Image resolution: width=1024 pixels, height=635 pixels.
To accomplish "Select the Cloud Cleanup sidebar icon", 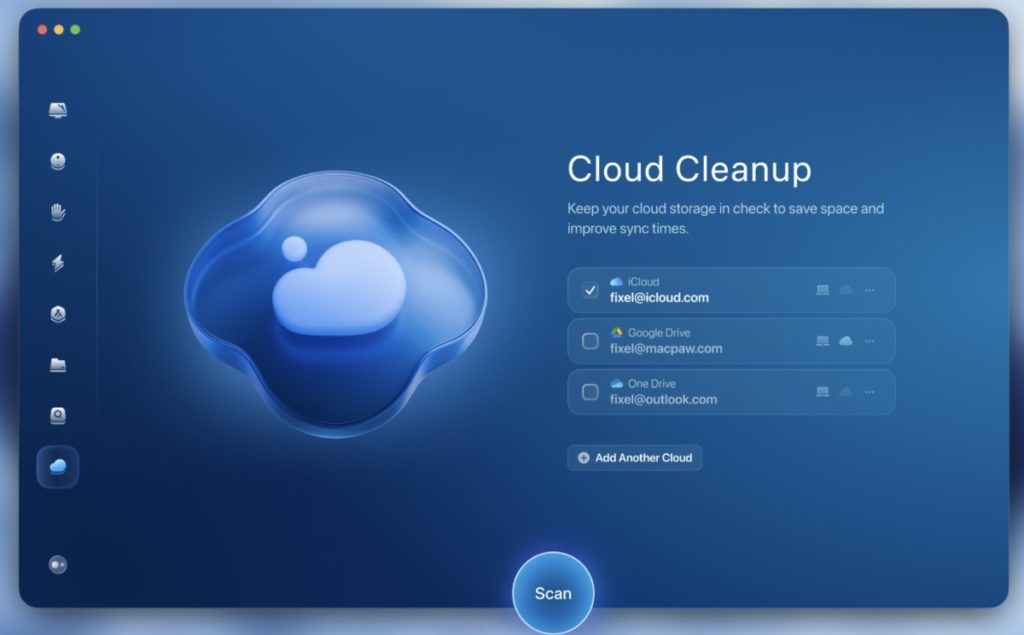I will coord(58,467).
